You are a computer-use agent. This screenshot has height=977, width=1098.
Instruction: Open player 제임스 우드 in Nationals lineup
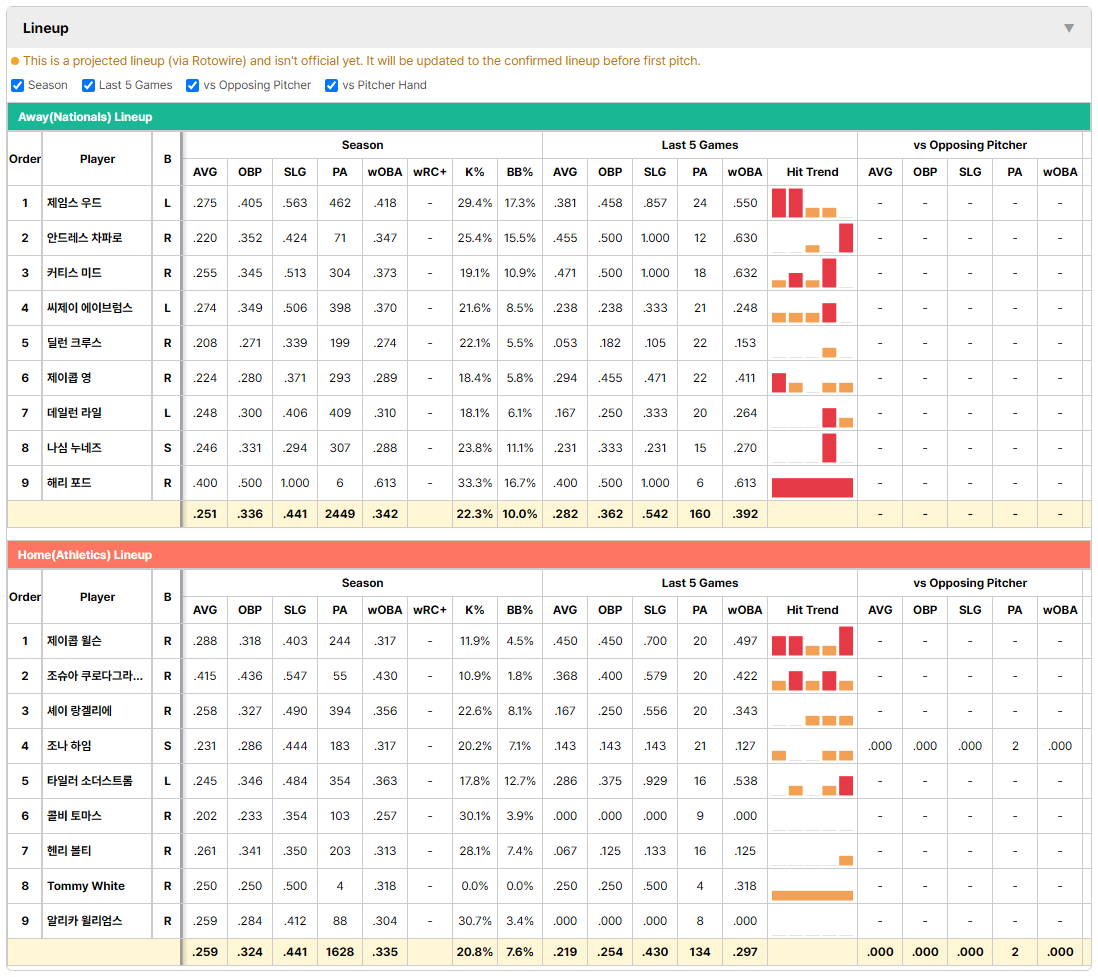tap(74, 203)
